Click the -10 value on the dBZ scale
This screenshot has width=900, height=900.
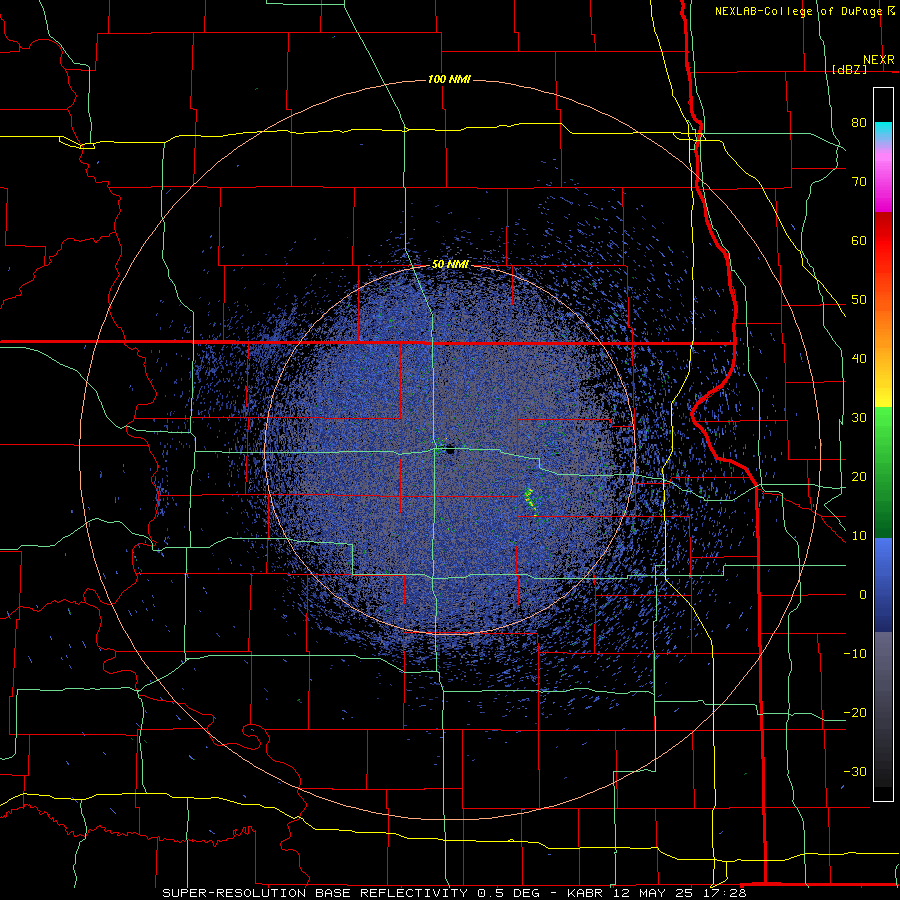coord(855,654)
